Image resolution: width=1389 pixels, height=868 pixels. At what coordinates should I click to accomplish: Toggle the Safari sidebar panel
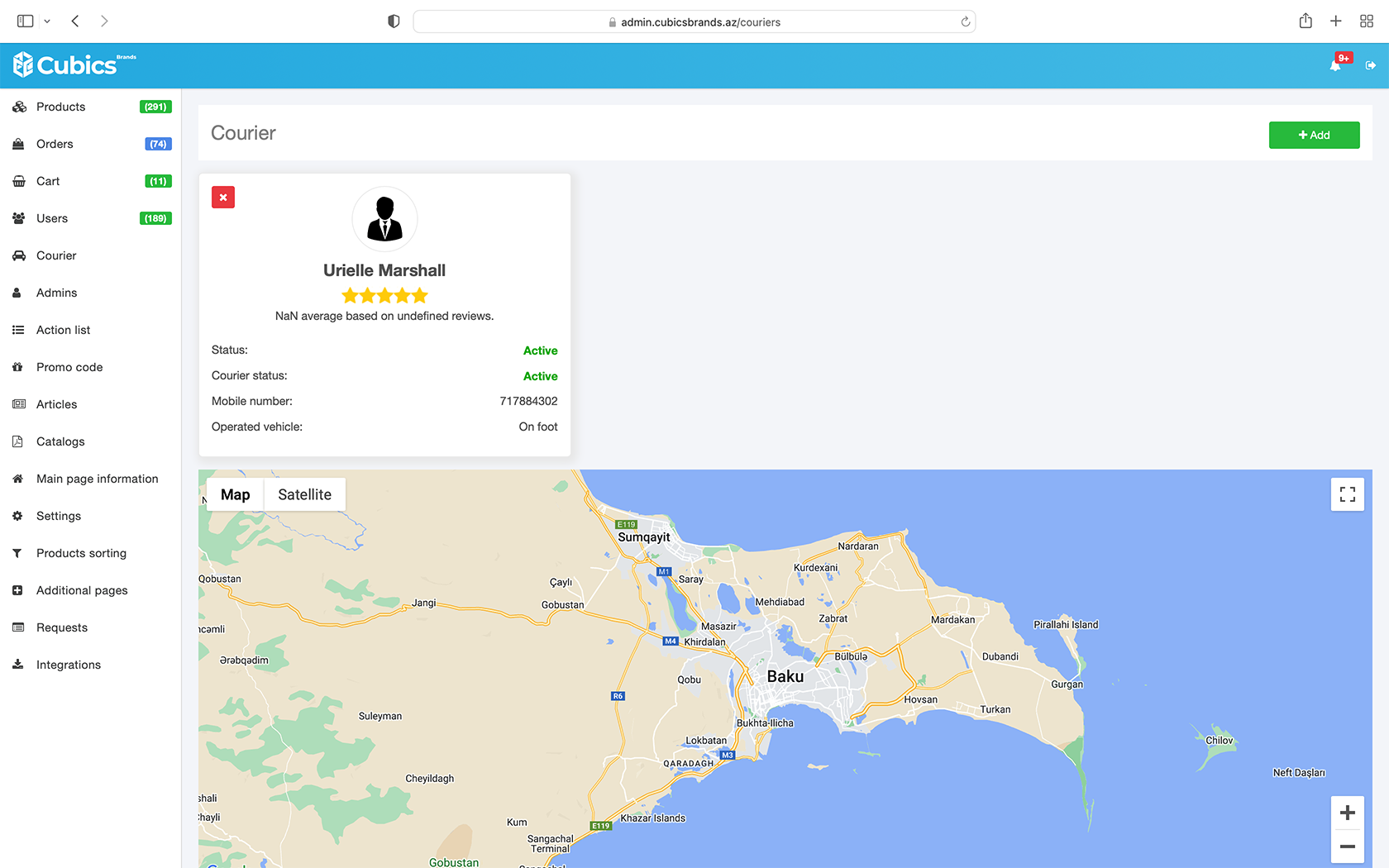[26, 21]
